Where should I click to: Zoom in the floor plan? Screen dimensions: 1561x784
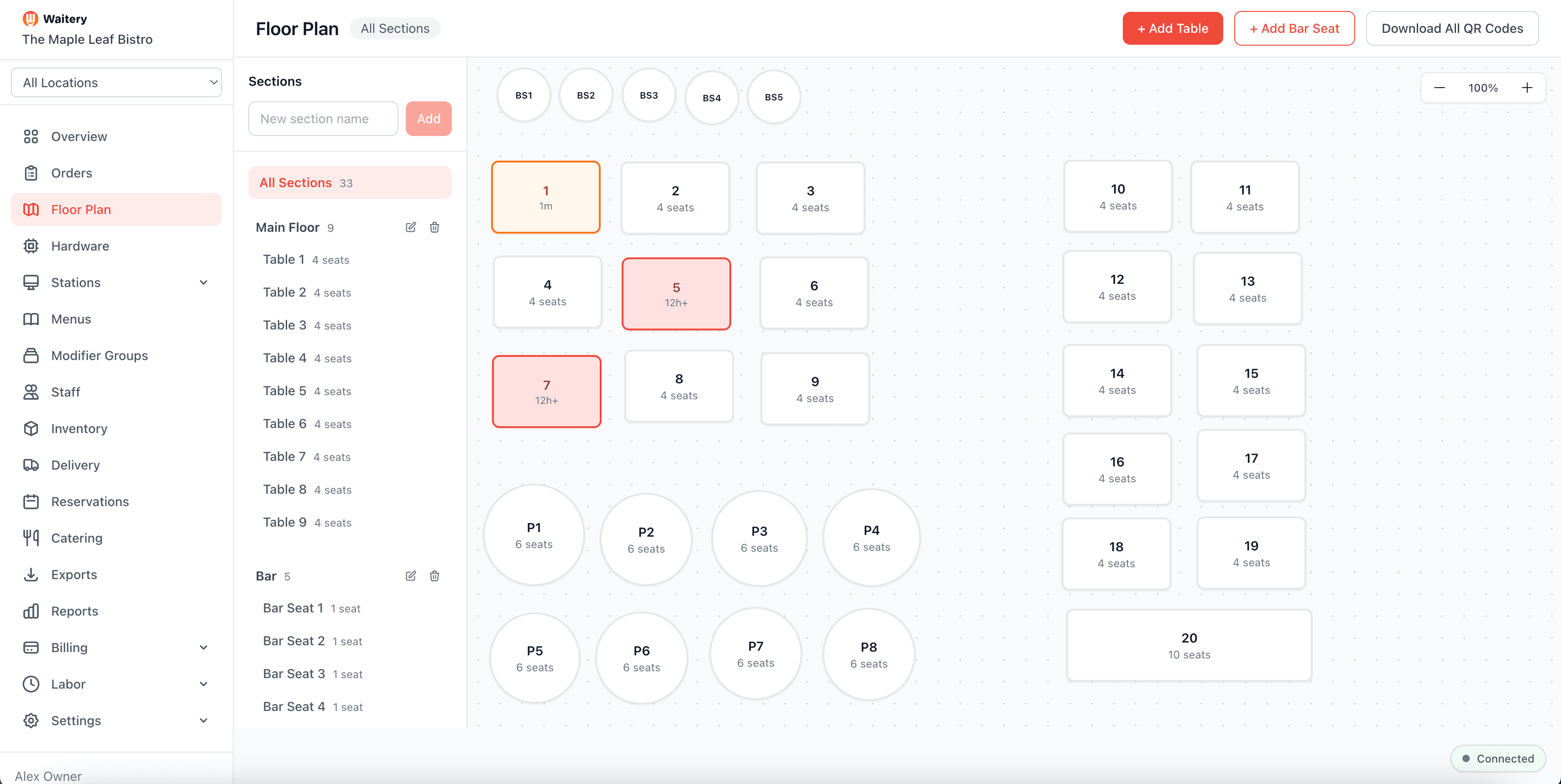coord(1527,88)
